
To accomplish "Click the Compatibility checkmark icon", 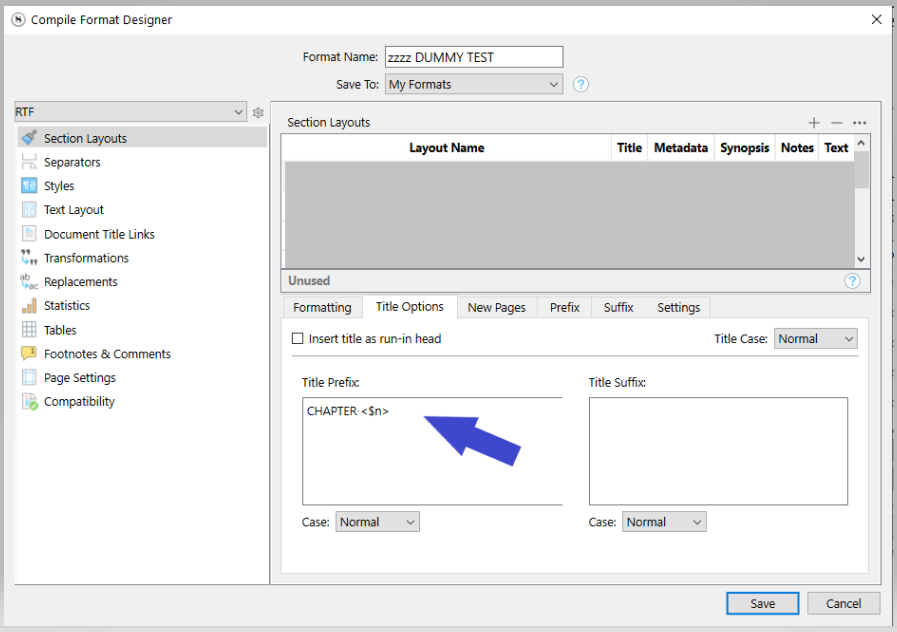I will (29, 402).
